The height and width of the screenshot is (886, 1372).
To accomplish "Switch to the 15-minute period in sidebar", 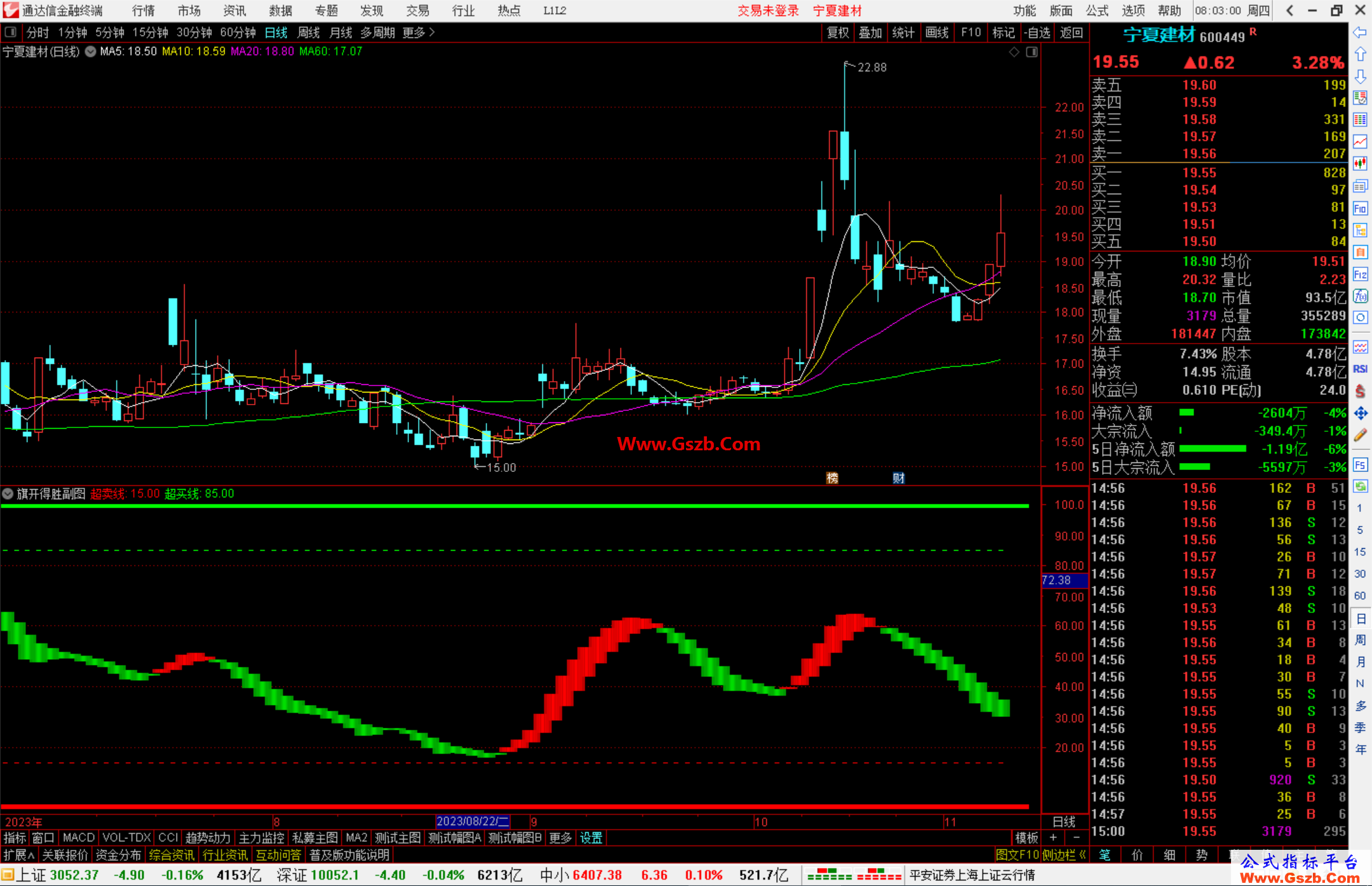I will coord(1360,552).
